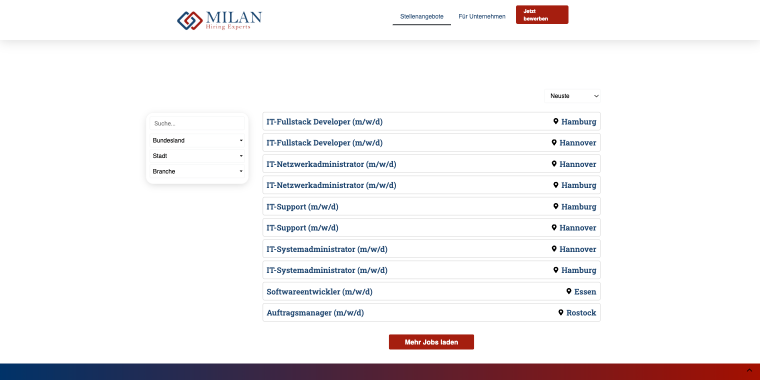Image resolution: width=760 pixels, height=380 pixels.
Task: Open IT-Support job in Hamburg
Action: click(x=431, y=206)
